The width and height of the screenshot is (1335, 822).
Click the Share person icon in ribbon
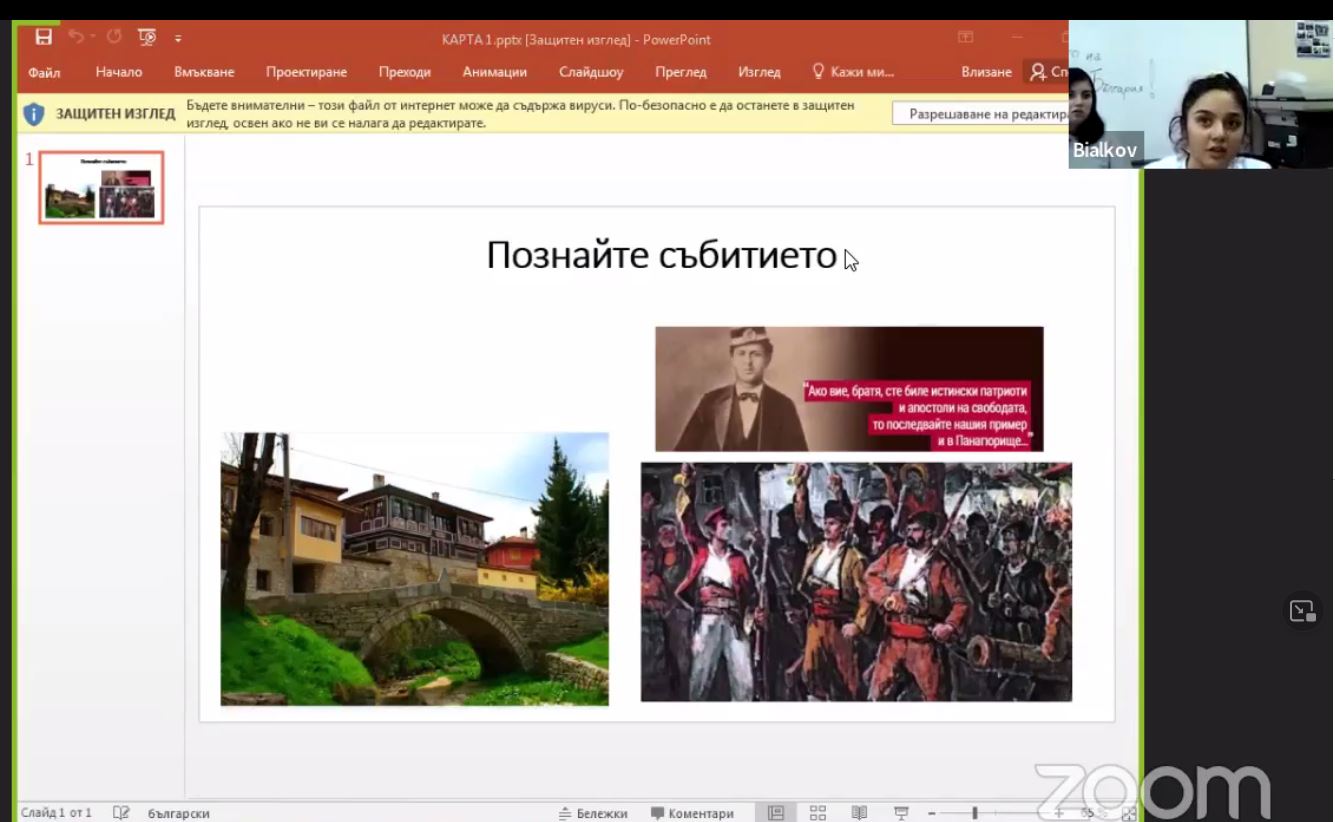coord(1038,72)
